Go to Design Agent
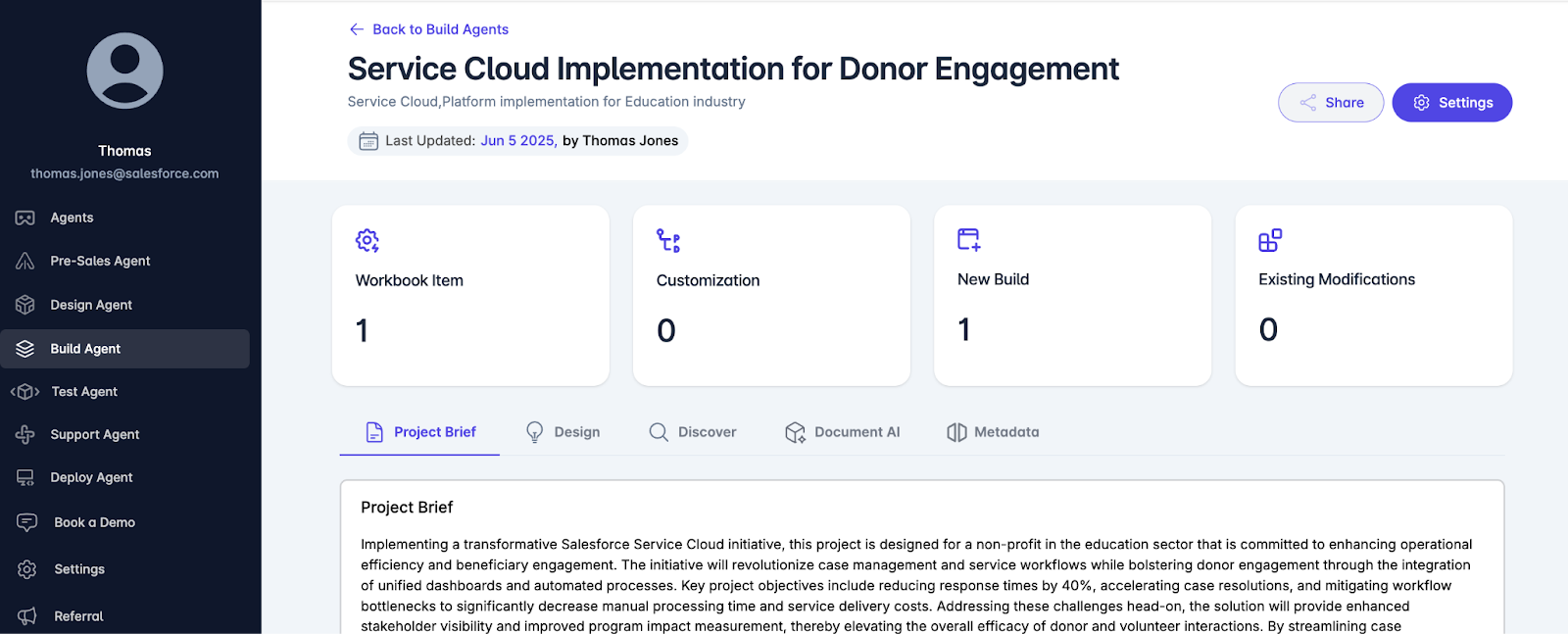 pos(124,305)
